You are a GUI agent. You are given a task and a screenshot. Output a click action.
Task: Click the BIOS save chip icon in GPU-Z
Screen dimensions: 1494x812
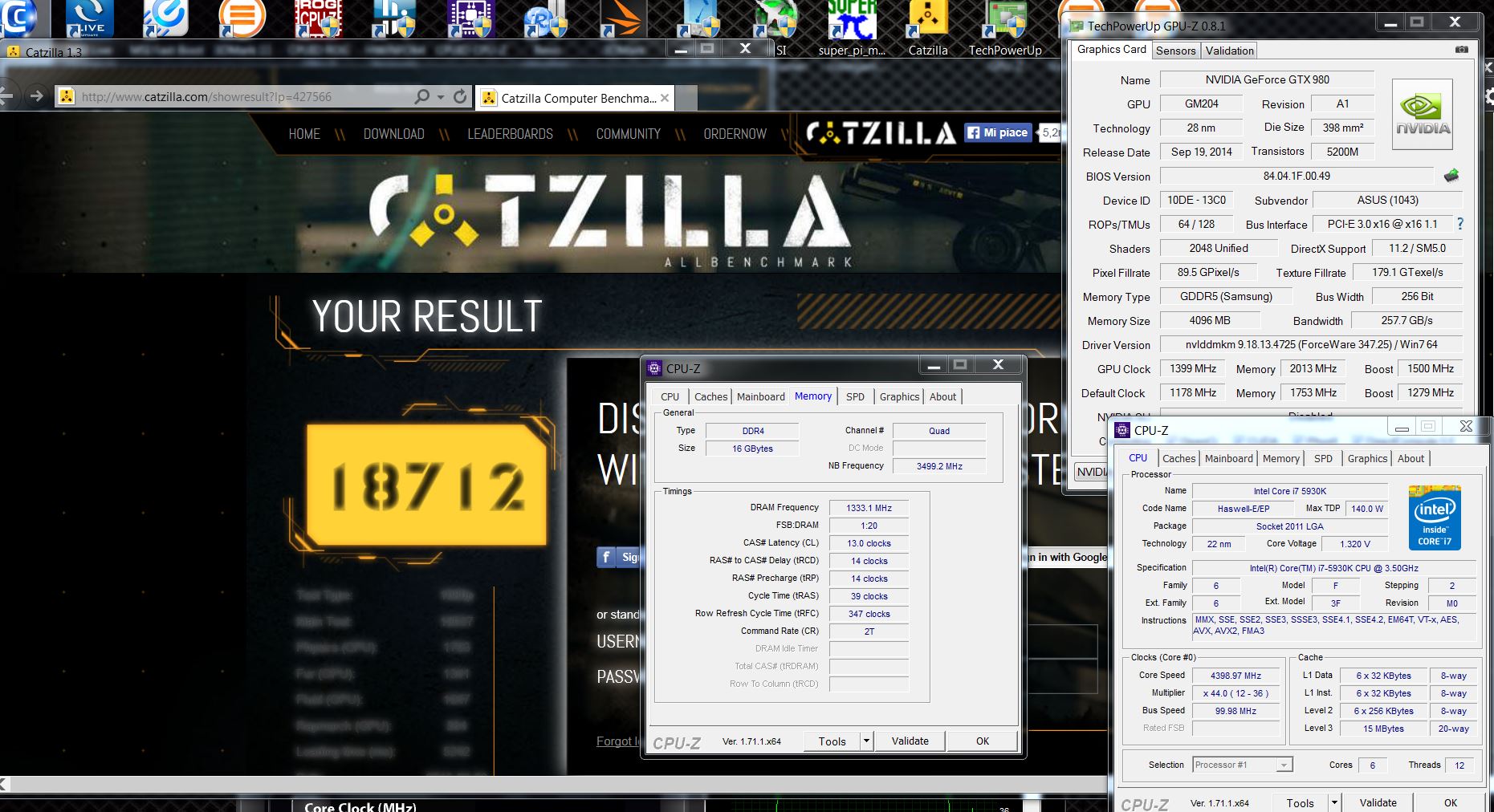pyautogui.click(x=1451, y=176)
